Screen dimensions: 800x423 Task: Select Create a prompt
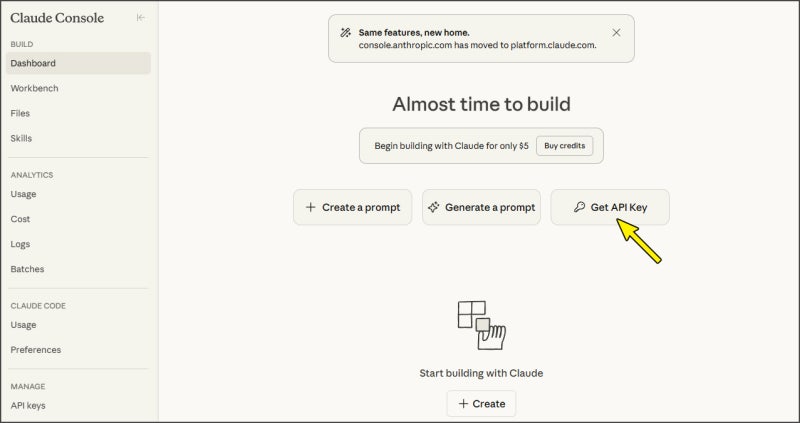pyautogui.click(x=353, y=207)
